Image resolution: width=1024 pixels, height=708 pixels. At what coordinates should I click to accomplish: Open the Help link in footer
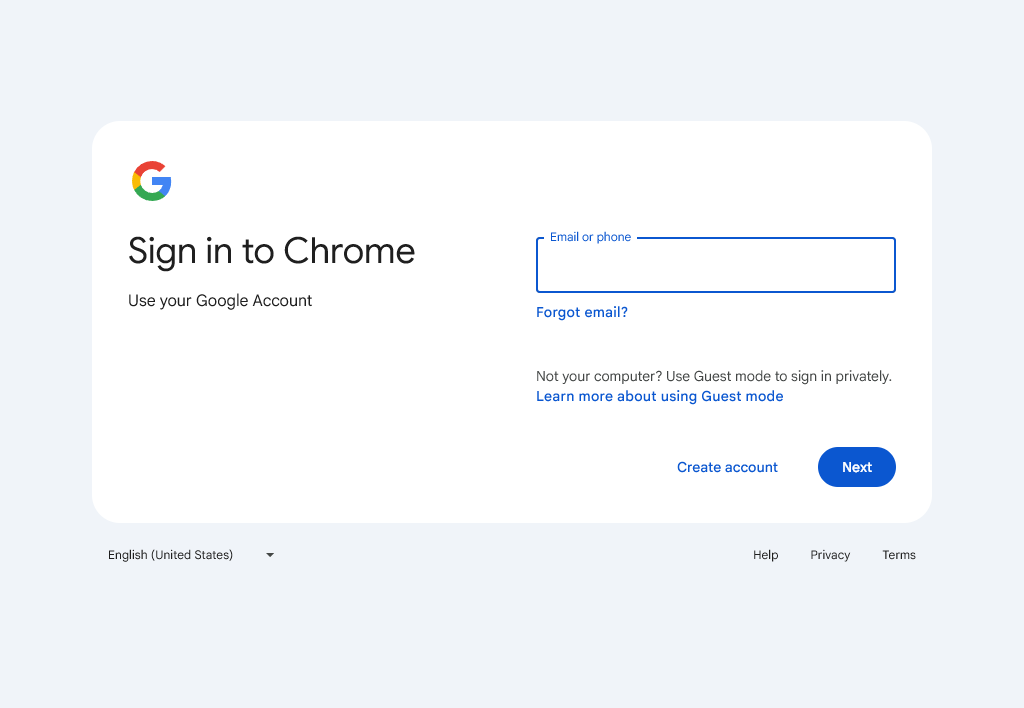click(x=765, y=555)
